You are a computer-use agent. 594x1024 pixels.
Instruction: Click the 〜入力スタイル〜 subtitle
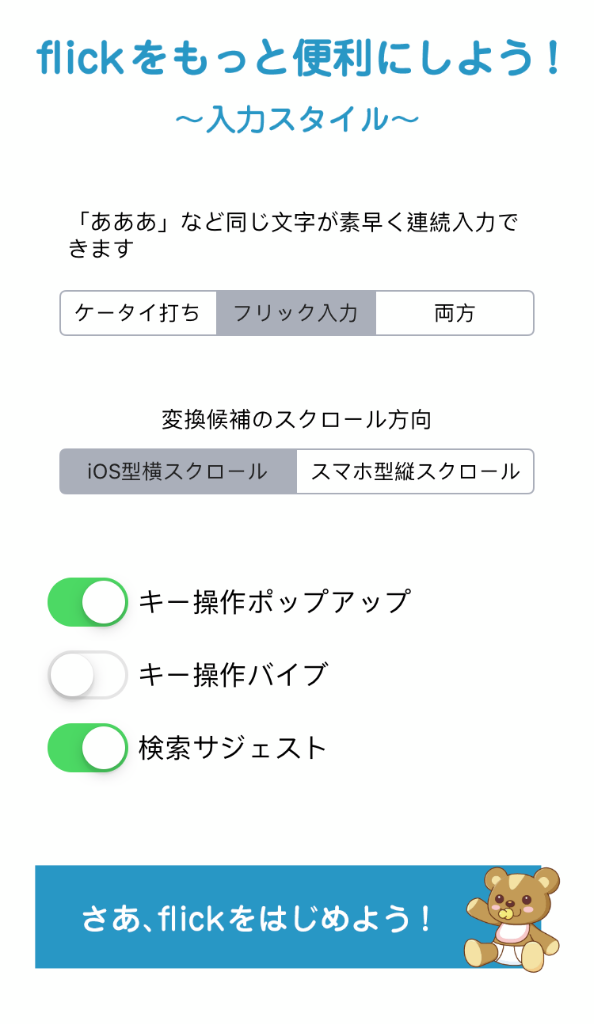coord(297,120)
